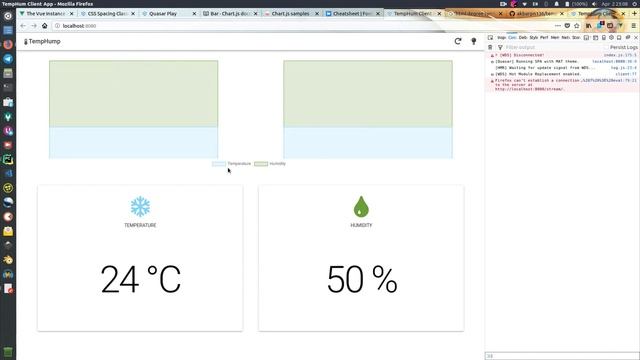Open the Performance devtools tab
The width and height of the screenshot is (640, 360).
[x=544, y=38]
